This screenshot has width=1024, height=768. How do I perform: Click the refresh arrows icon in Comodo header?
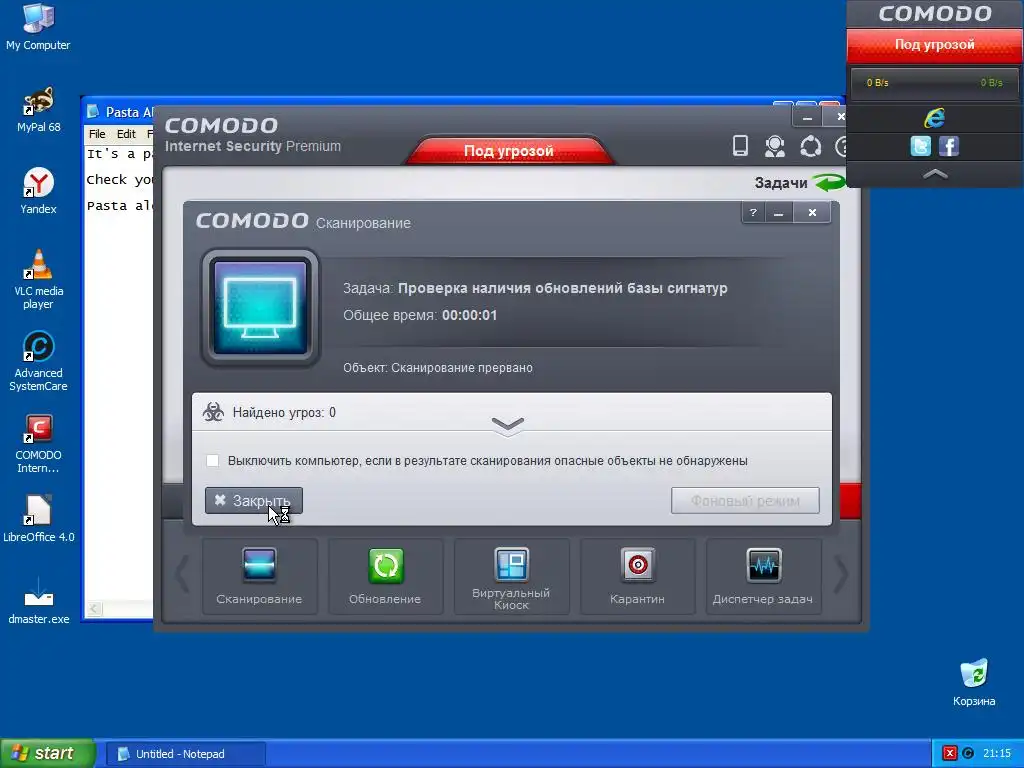coord(810,146)
